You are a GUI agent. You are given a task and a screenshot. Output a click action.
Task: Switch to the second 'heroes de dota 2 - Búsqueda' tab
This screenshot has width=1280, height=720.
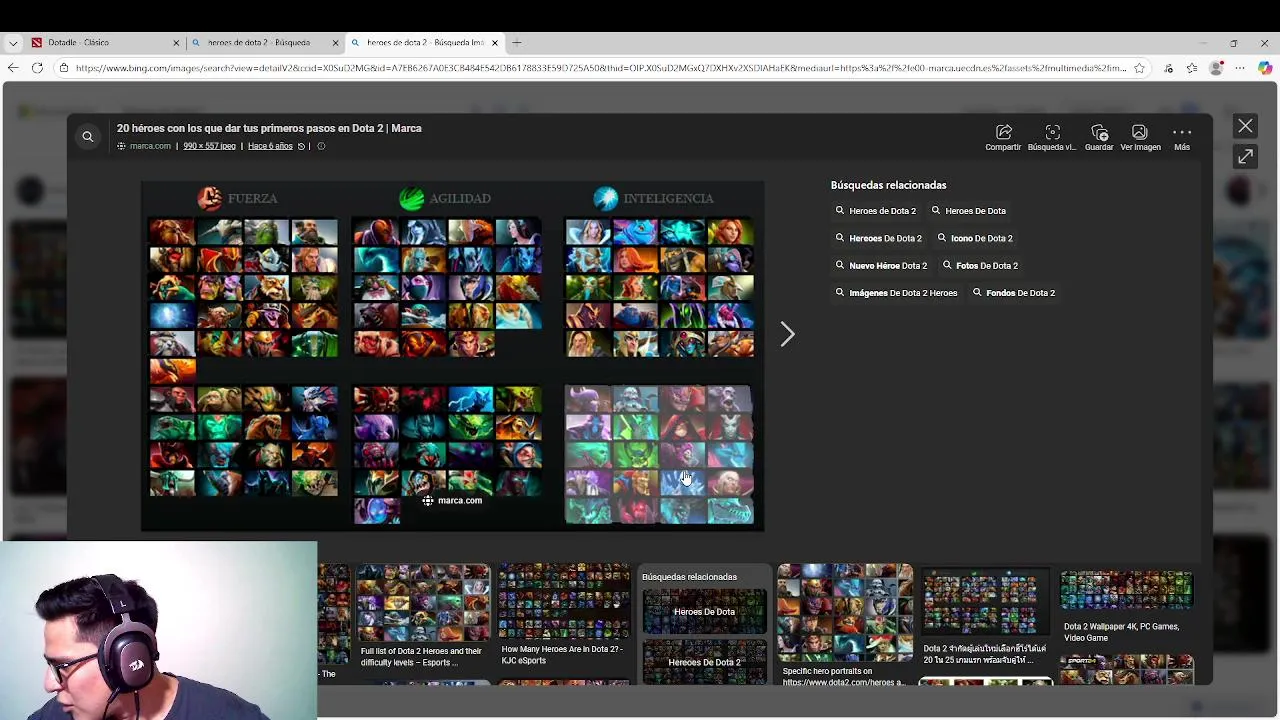click(x=265, y=43)
